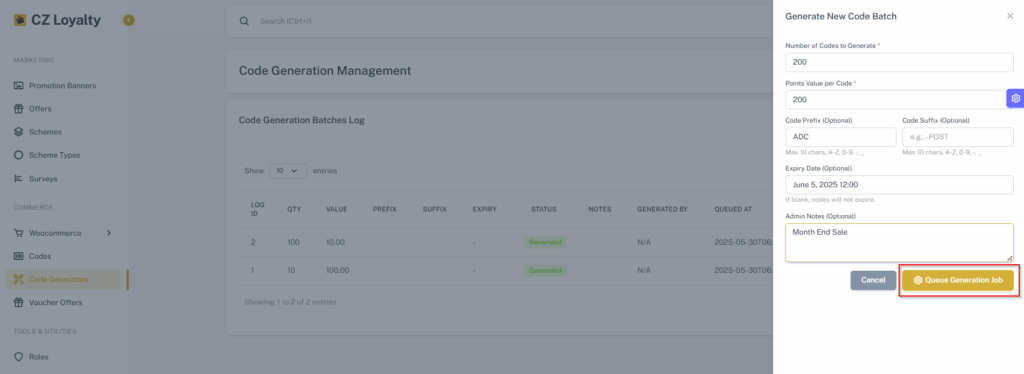Click the Roles shield icon
This screenshot has height=374, width=1024.
tap(18, 357)
